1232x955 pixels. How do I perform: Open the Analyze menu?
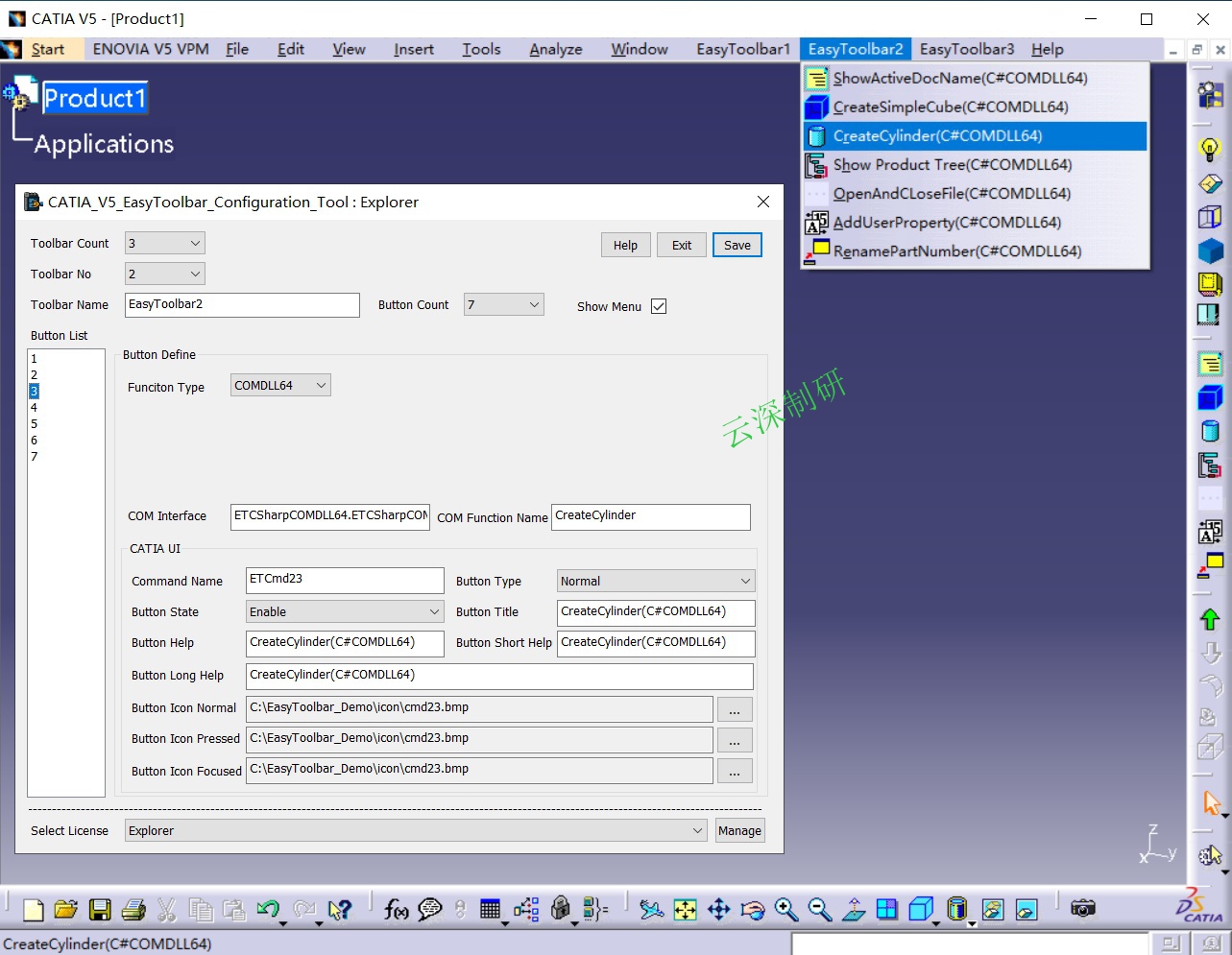pos(556,49)
